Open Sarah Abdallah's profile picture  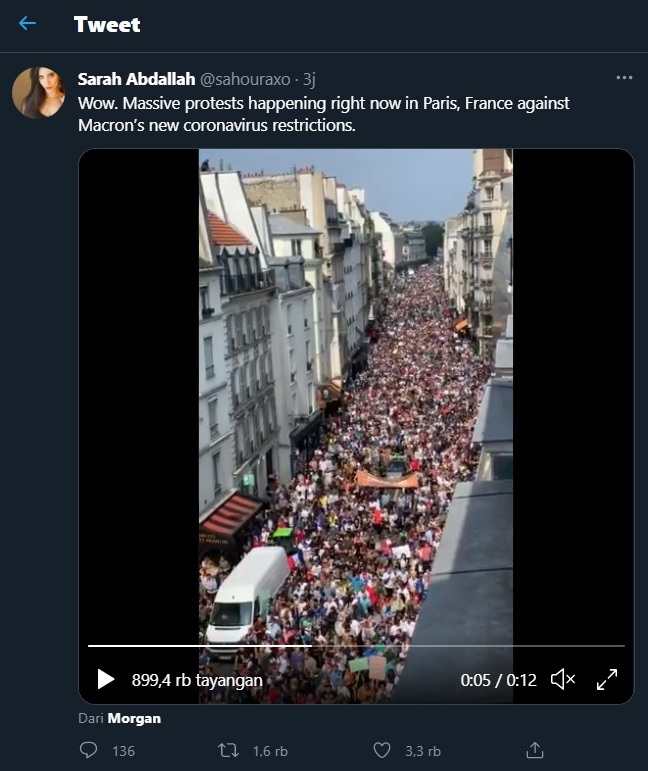tap(38, 92)
